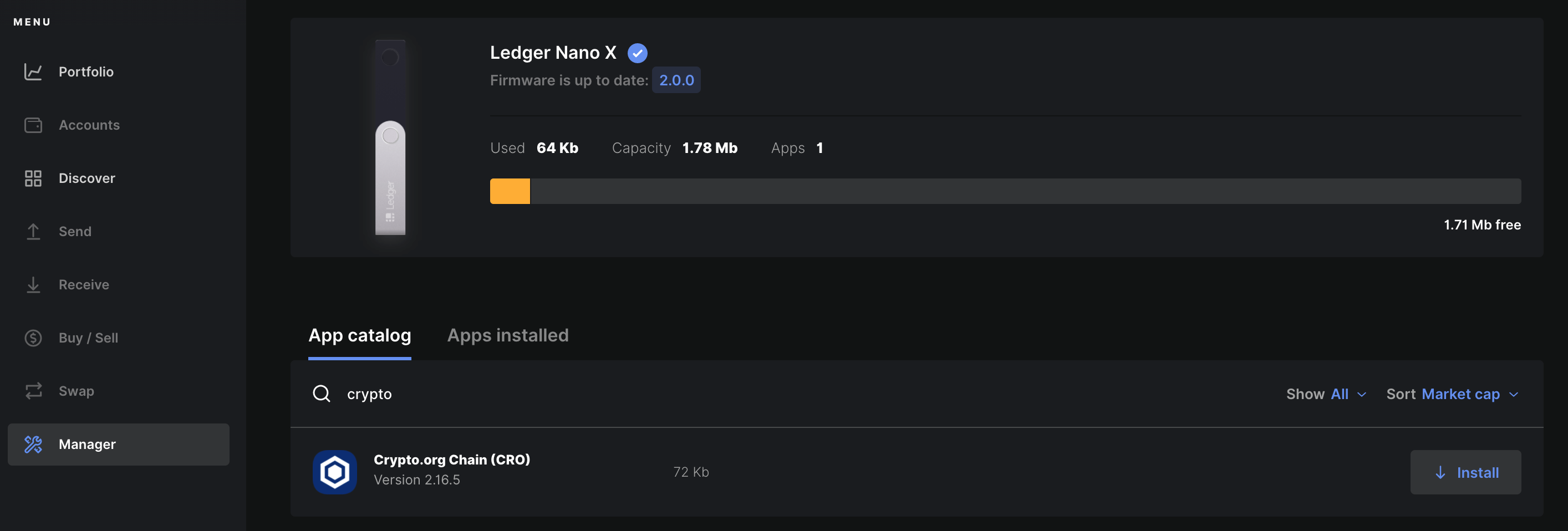Viewport: 1568px width, 531px height.
Task: Click the app search field containing crypto
Action: coord(791,394)
